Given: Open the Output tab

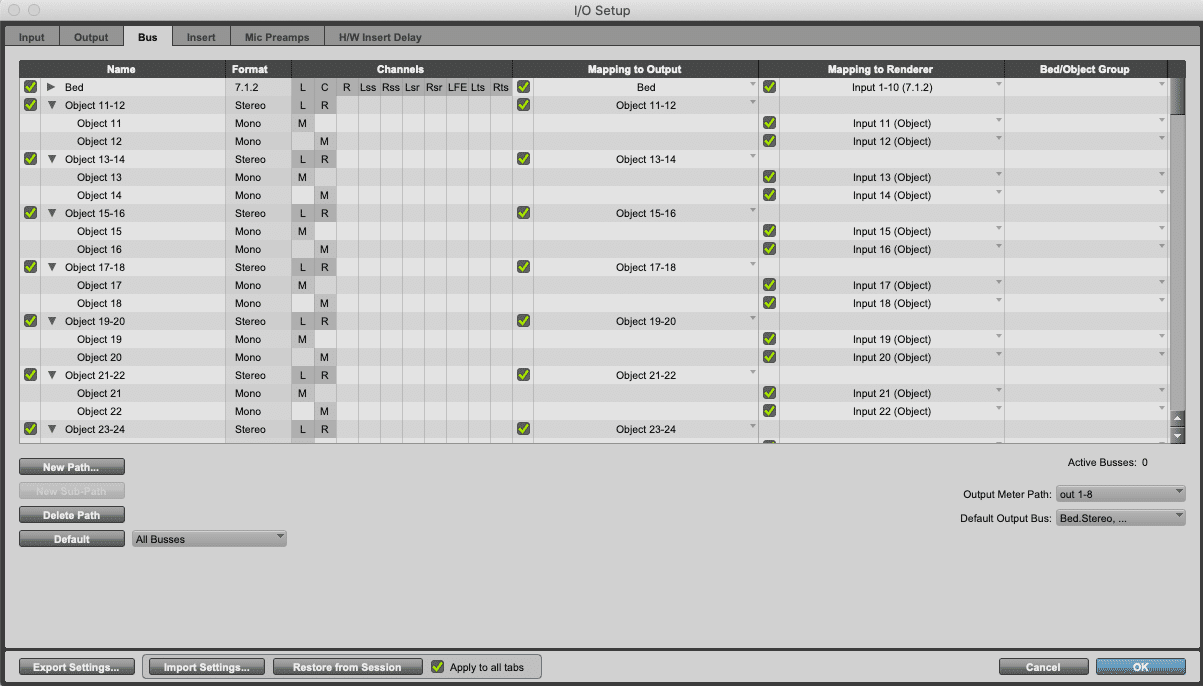Looking at the screenshot, I should click(91, 37).
